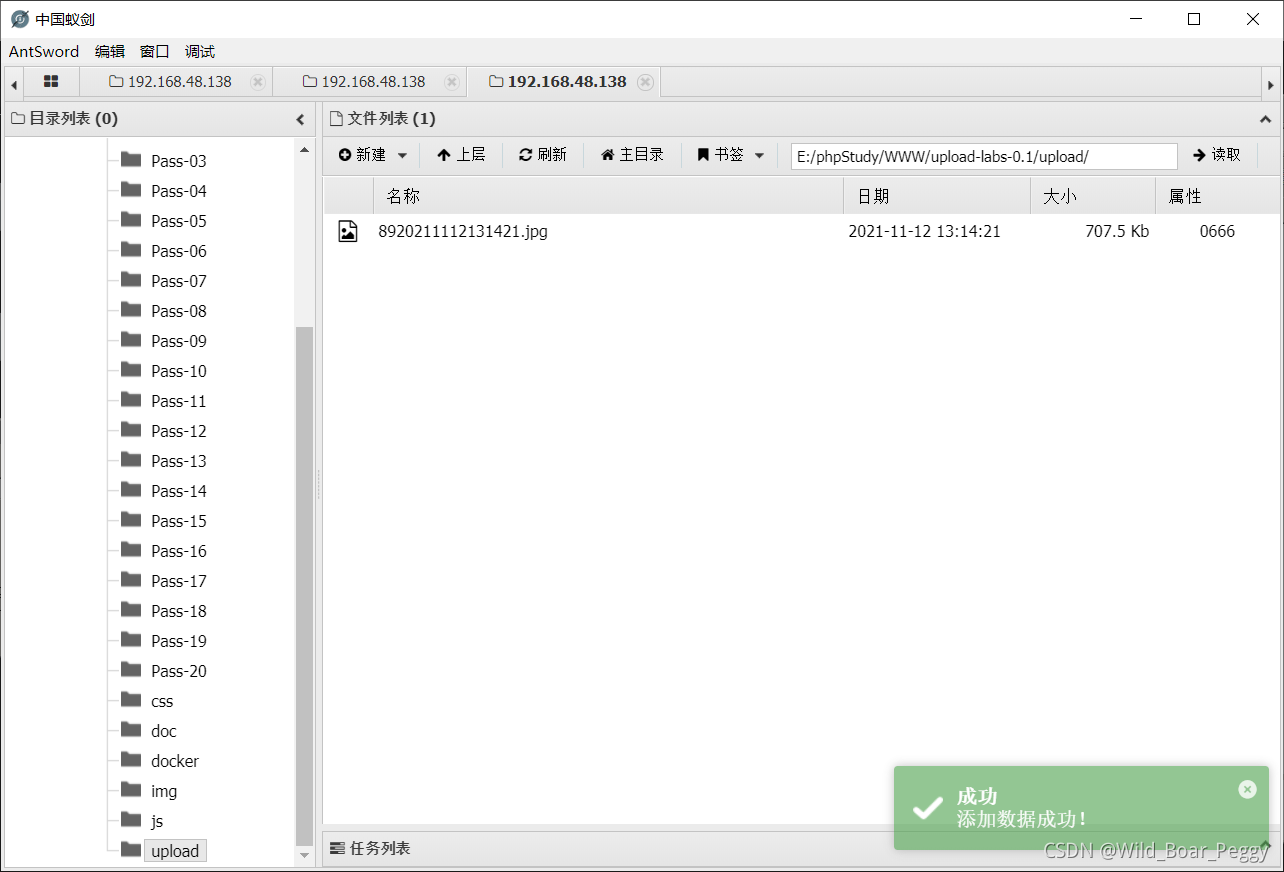The image size is (1284, 872).
Task: Click the date 2021-11-12 13:14:21
Action: (925, 232)
